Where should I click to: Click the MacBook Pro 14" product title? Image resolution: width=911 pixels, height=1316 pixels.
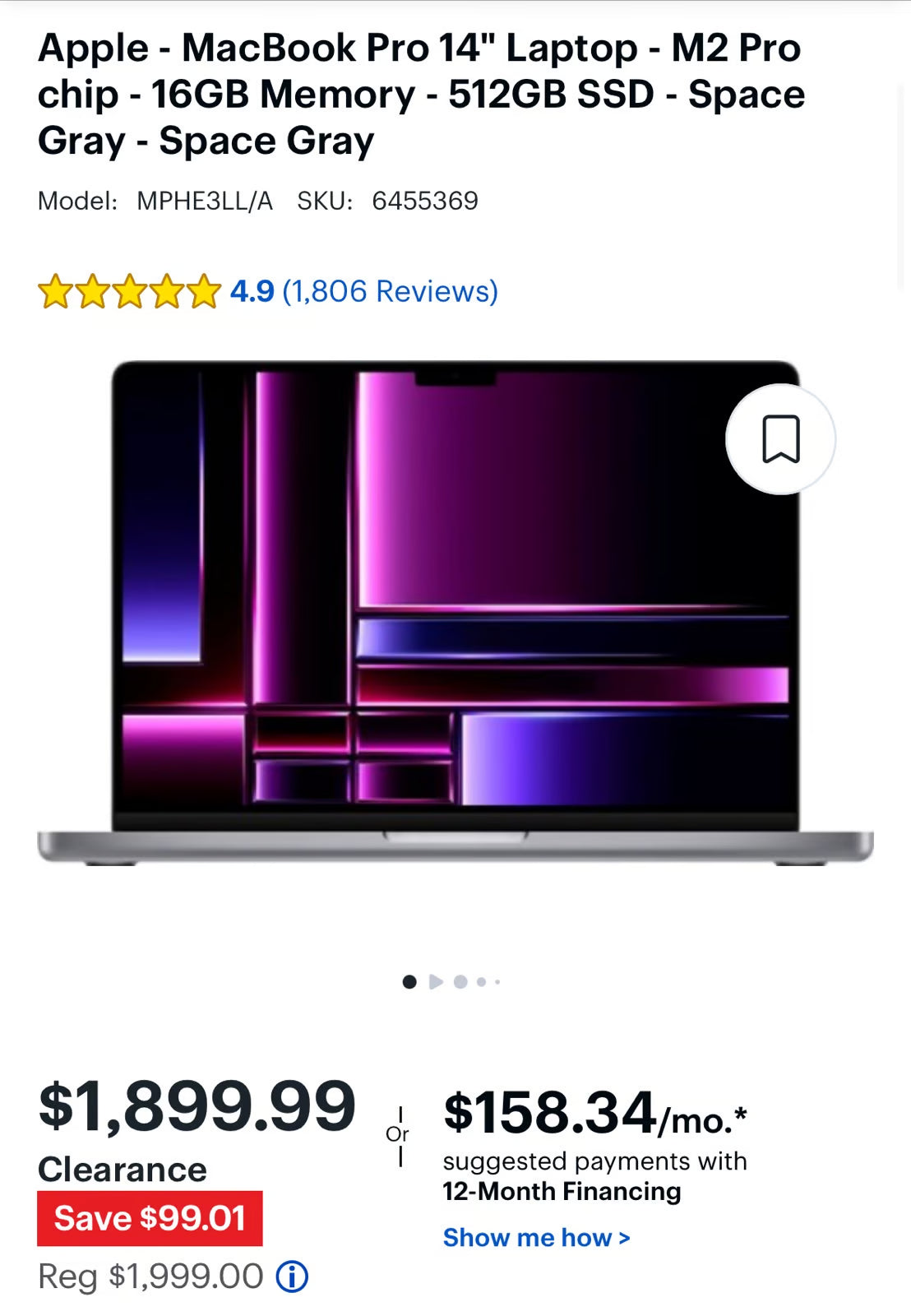pos(421,94)
